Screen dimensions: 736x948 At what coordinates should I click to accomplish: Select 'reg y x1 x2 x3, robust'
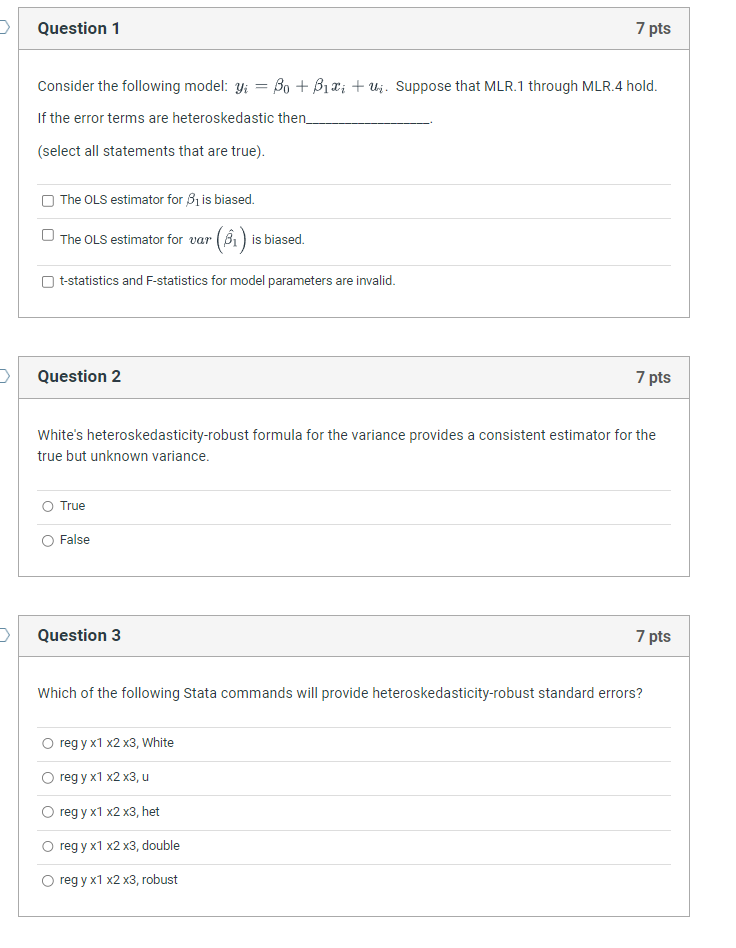click(48, 880)
